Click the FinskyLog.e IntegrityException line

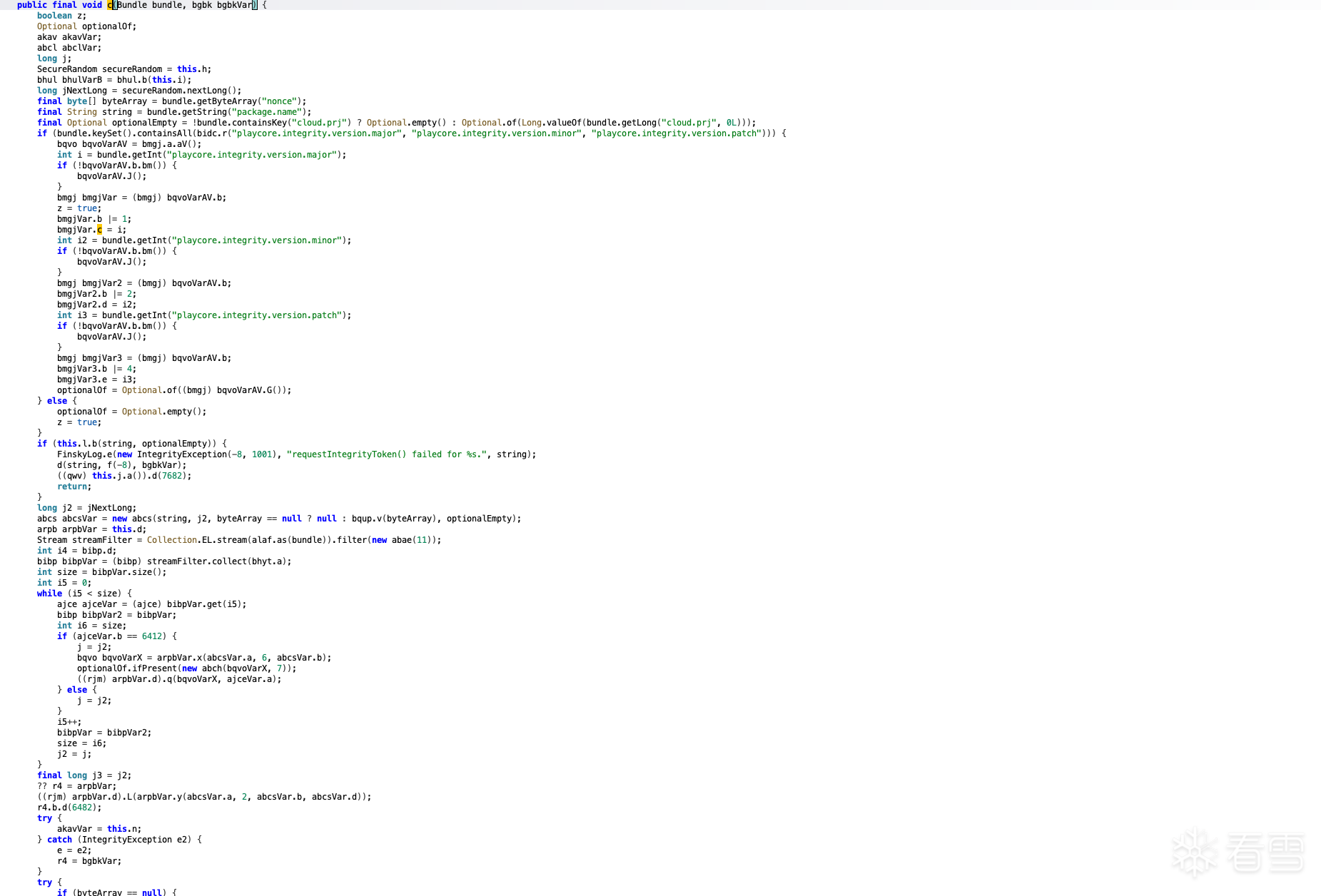(296, 454)
